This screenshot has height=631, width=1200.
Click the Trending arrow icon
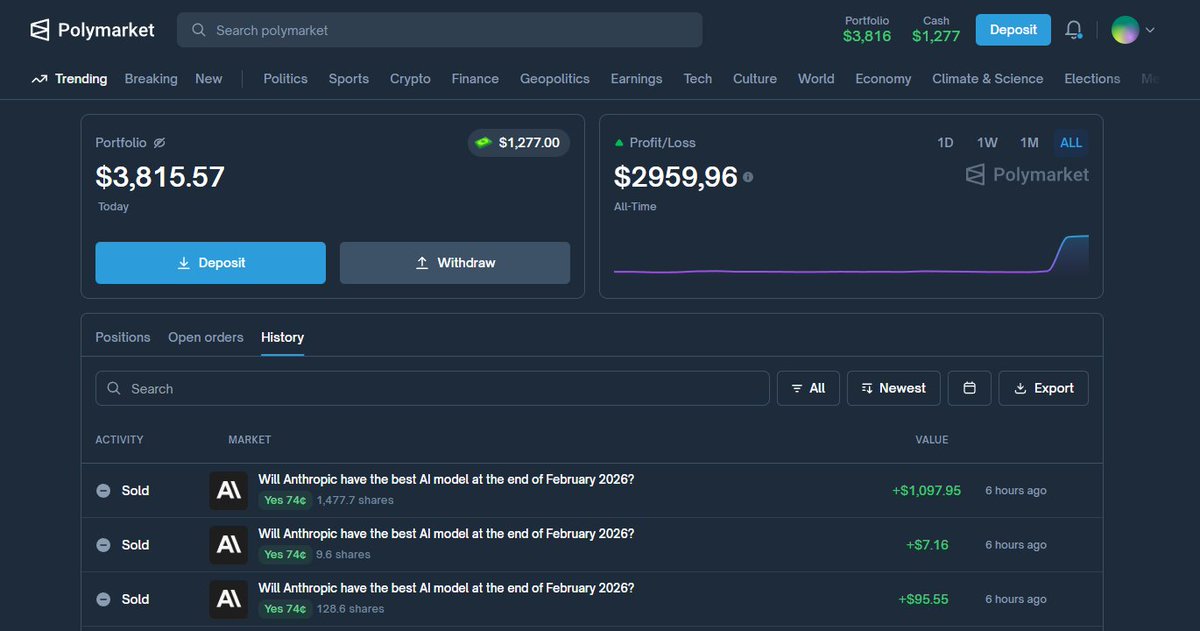tap(39, 79)
